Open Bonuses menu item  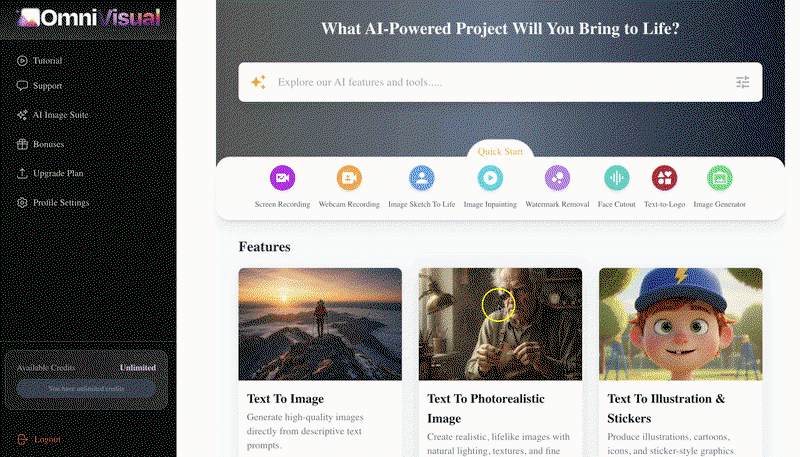tap(48, 144)
